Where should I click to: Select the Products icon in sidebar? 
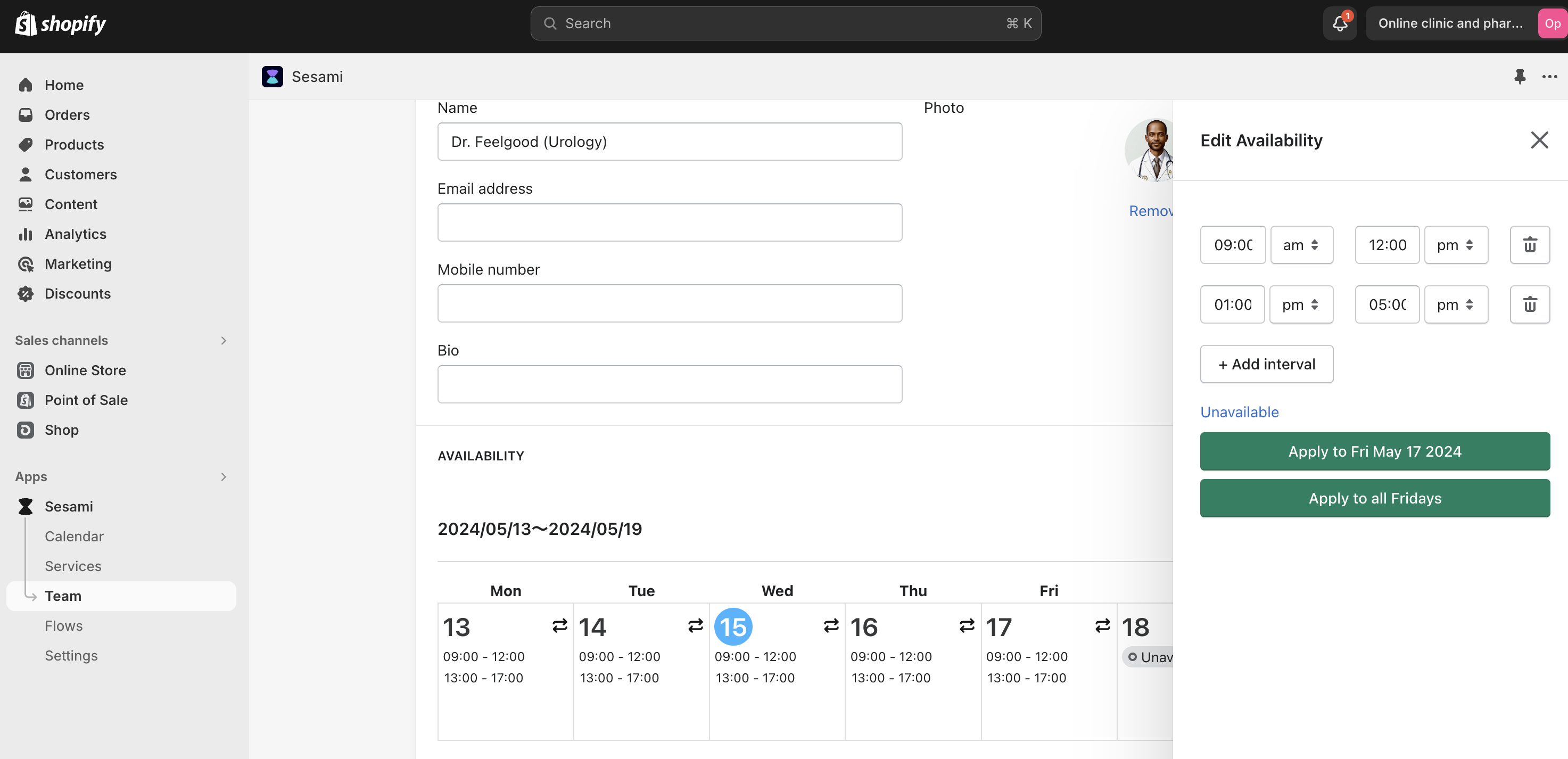click(26, 144)
